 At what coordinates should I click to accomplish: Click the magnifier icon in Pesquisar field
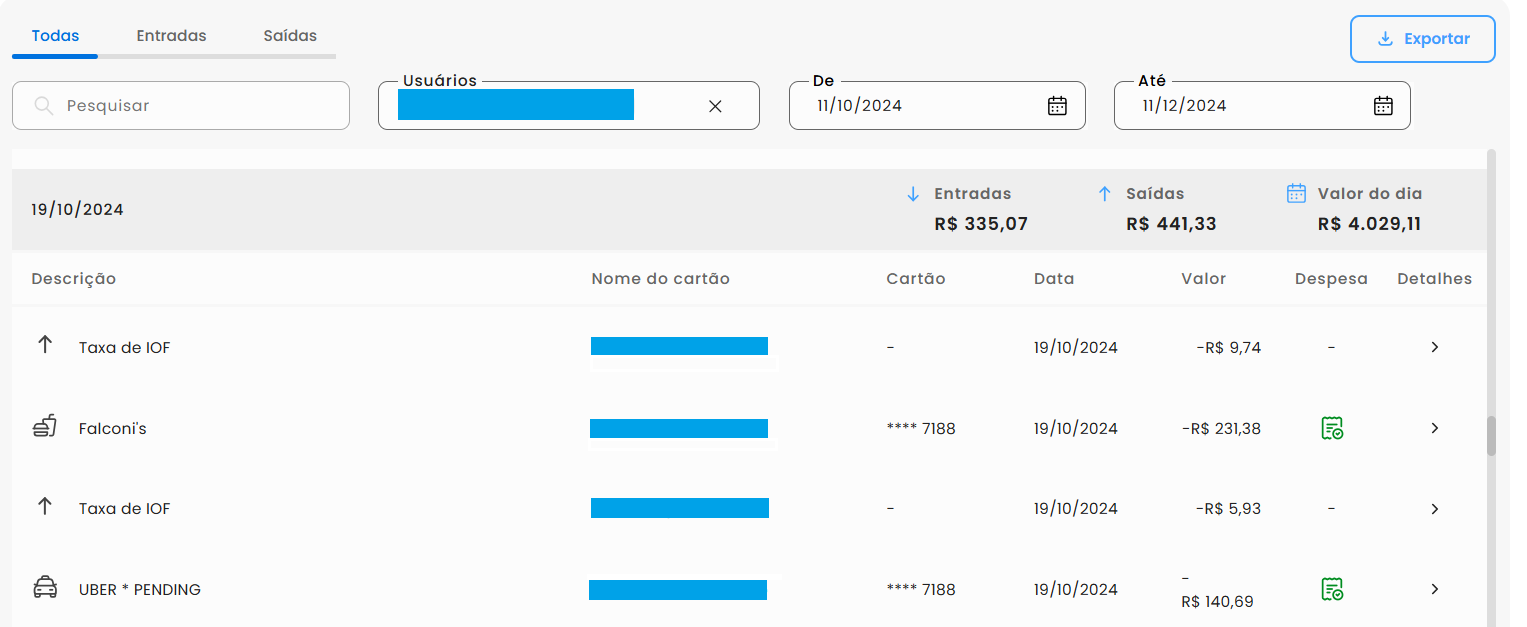pos(43,106)
